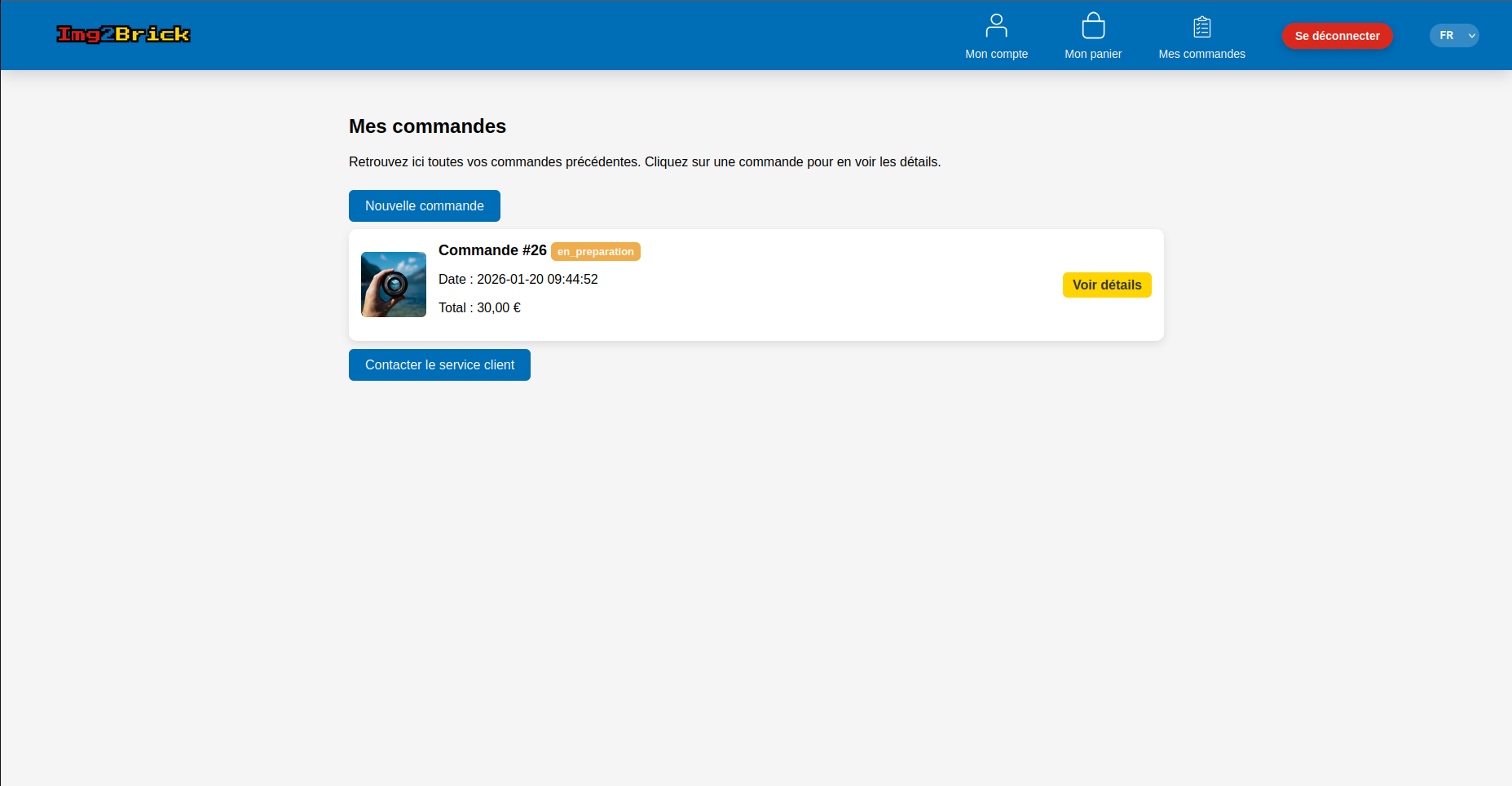Log out with Se déconnecter button

point(1337,36)
